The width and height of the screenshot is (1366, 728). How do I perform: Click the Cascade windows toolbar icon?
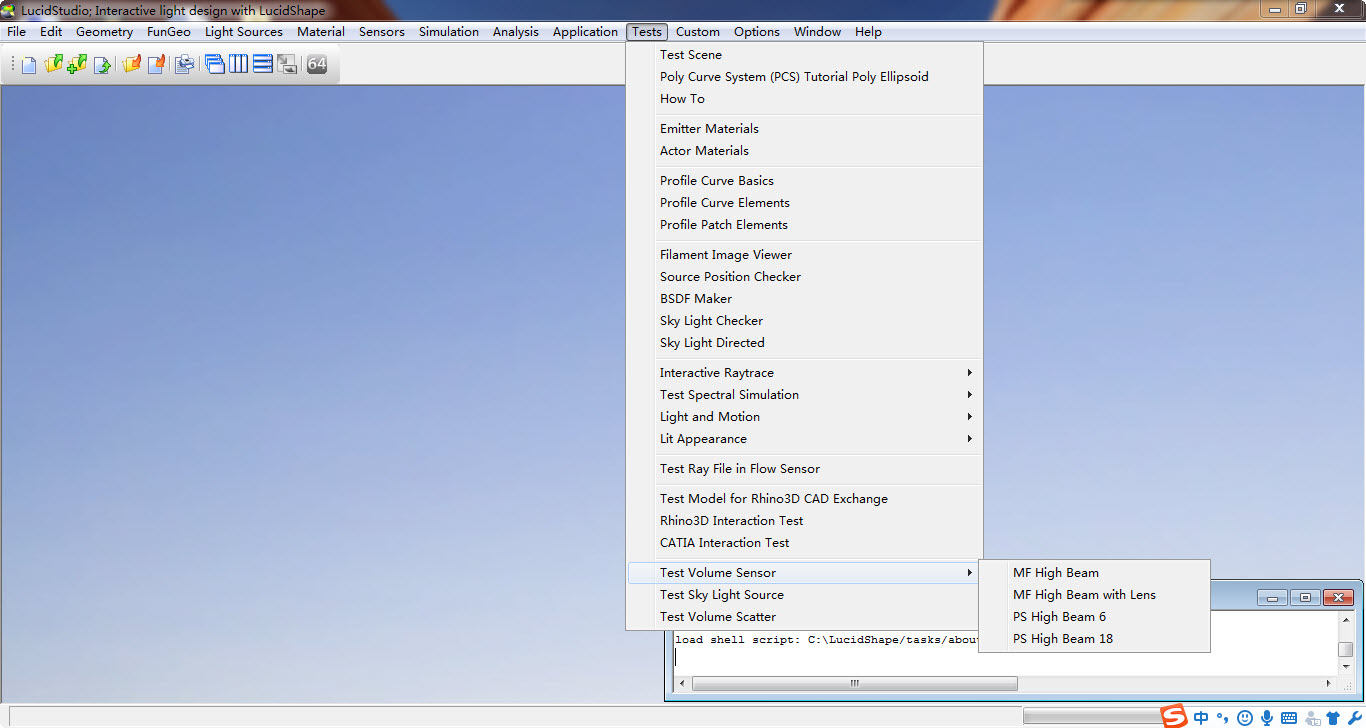pos(214,65)
